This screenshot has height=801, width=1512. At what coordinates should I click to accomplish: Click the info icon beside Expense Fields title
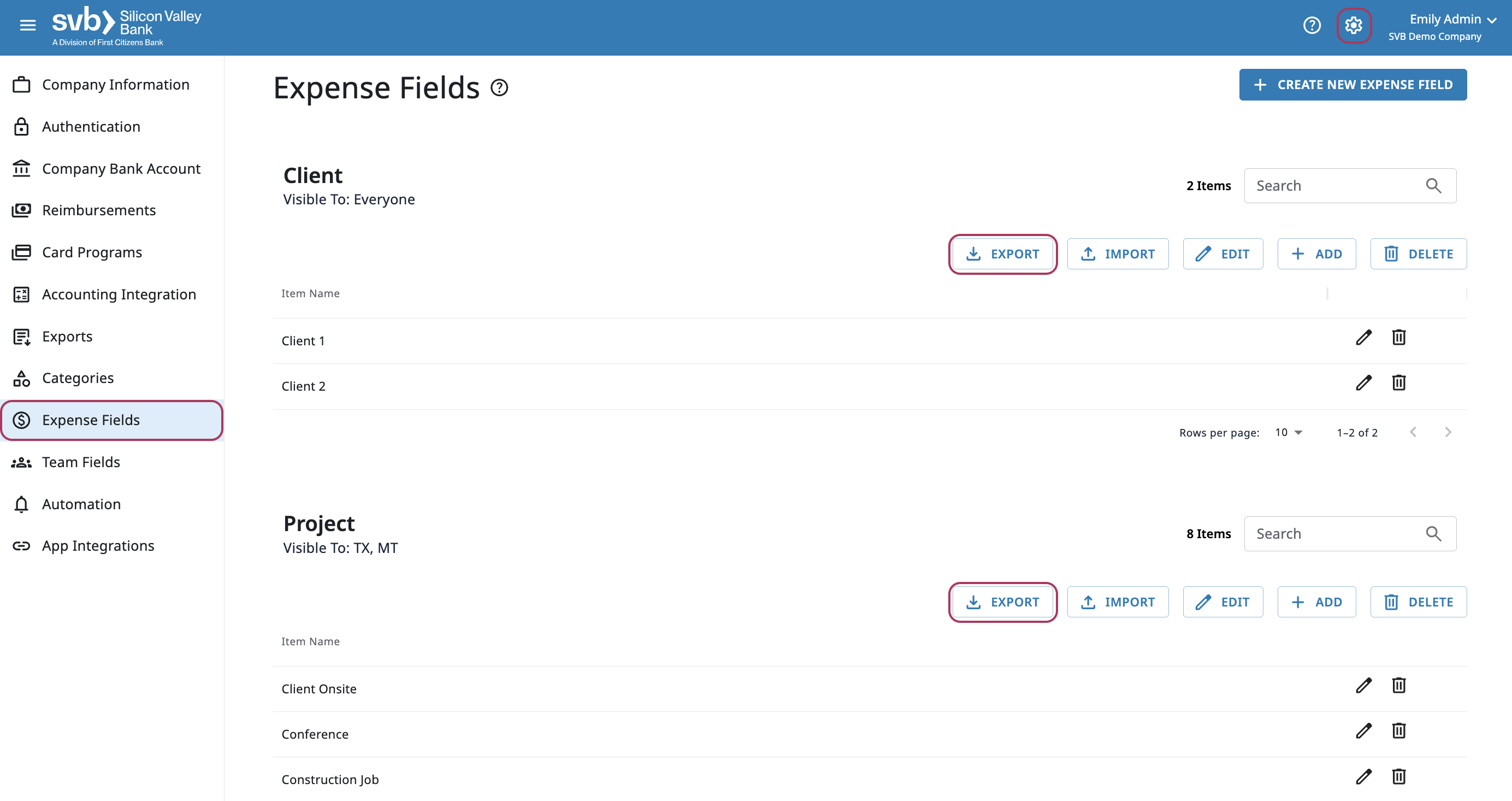coord(499,88)
